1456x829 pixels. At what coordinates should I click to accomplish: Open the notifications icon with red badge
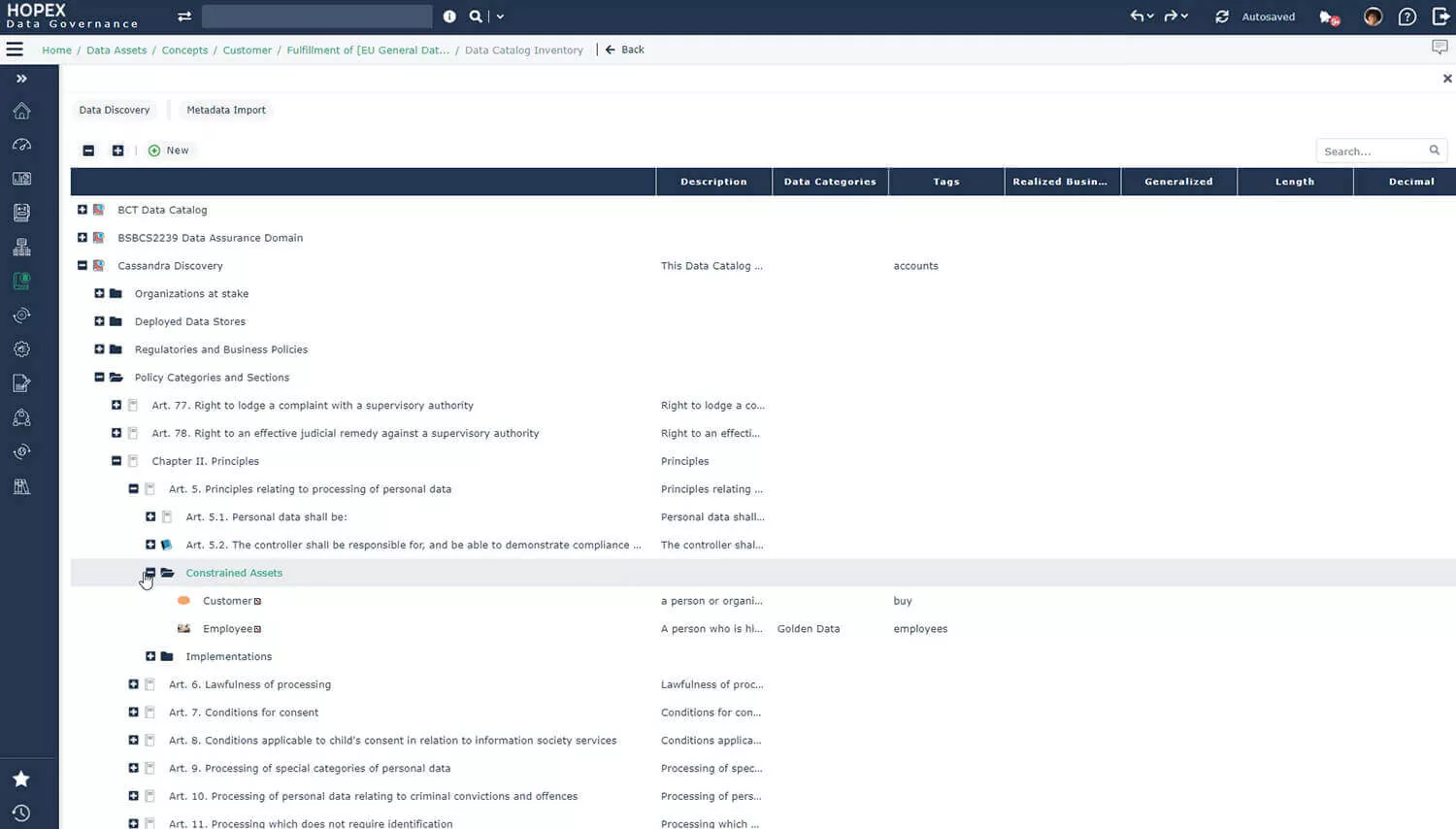tap(1329, 17)
